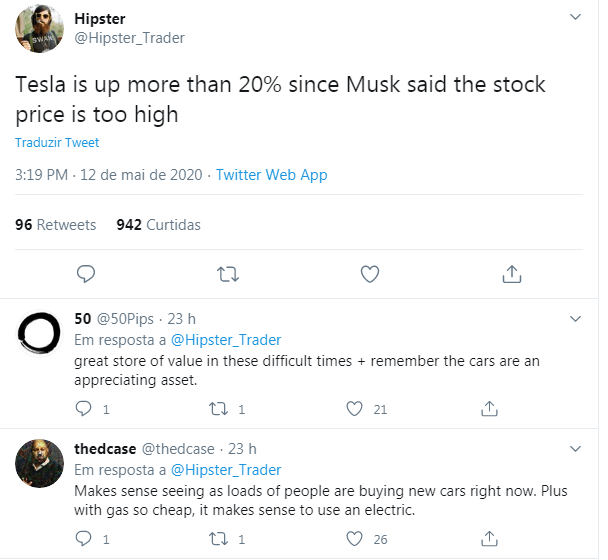
Task: Open more options on Hipster's tweet
Action: [x=575, y=18]
